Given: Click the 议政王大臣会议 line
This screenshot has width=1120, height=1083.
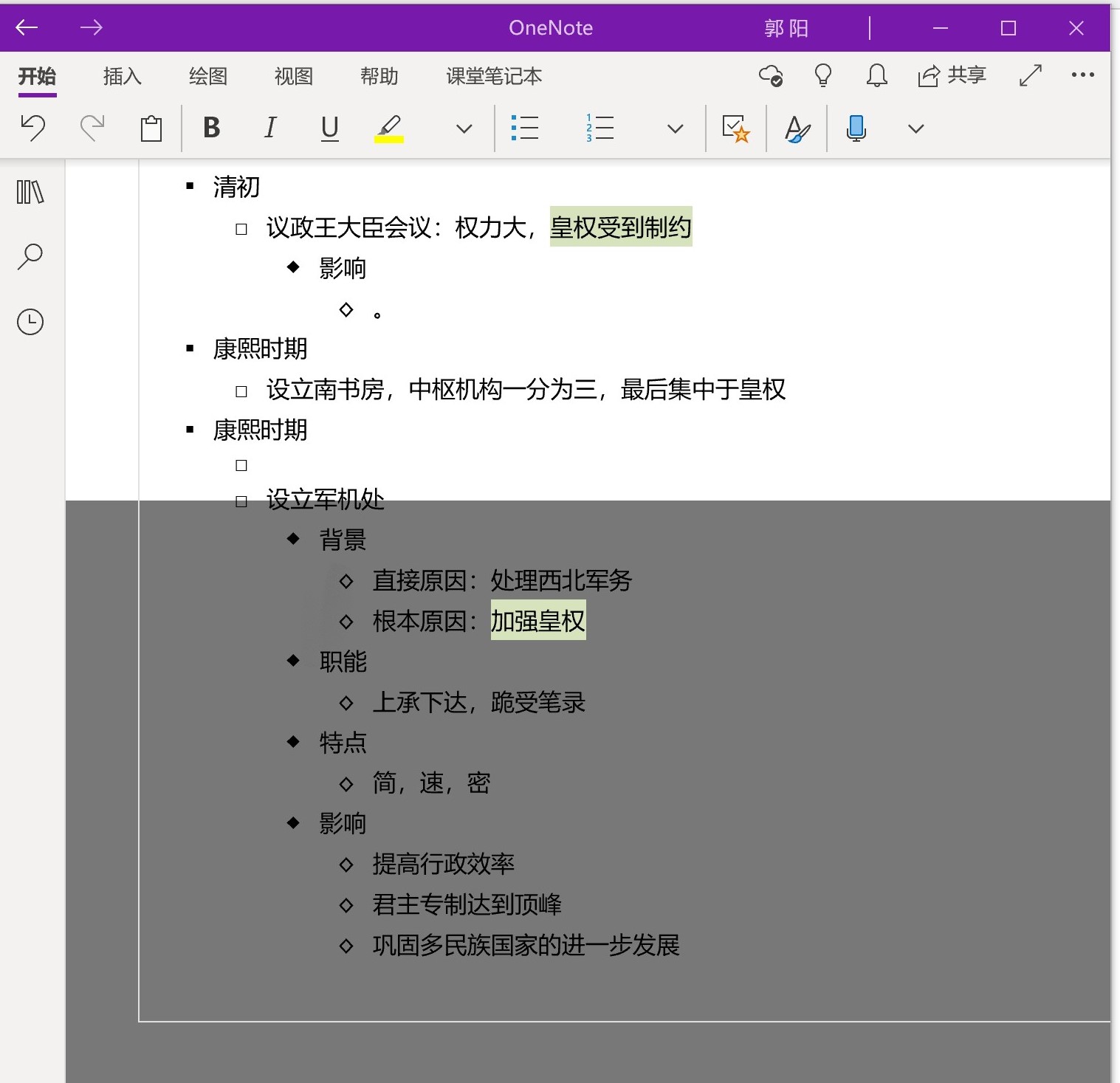Looking at the screenshot, I should click(480, 227).
